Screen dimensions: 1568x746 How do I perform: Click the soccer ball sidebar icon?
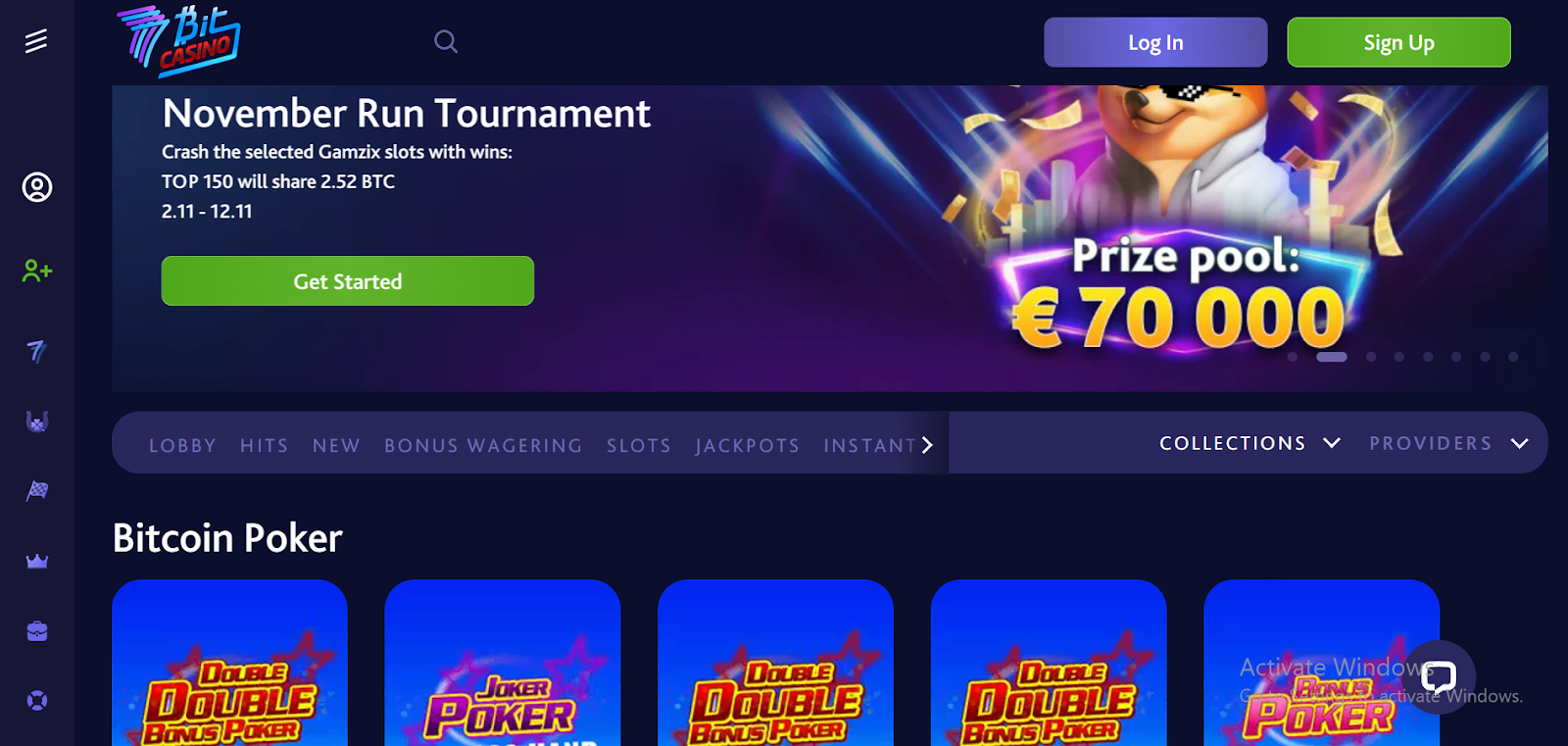[37, 701]
